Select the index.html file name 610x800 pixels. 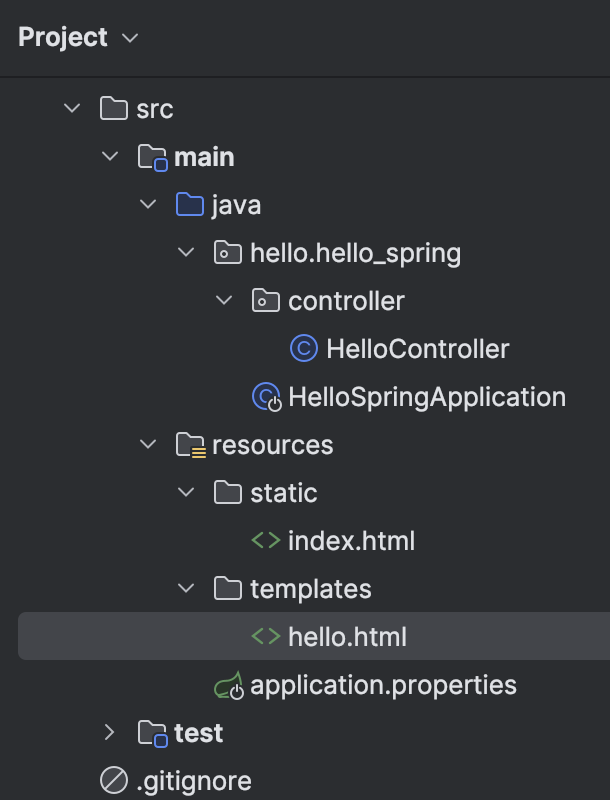click(351, 541)
